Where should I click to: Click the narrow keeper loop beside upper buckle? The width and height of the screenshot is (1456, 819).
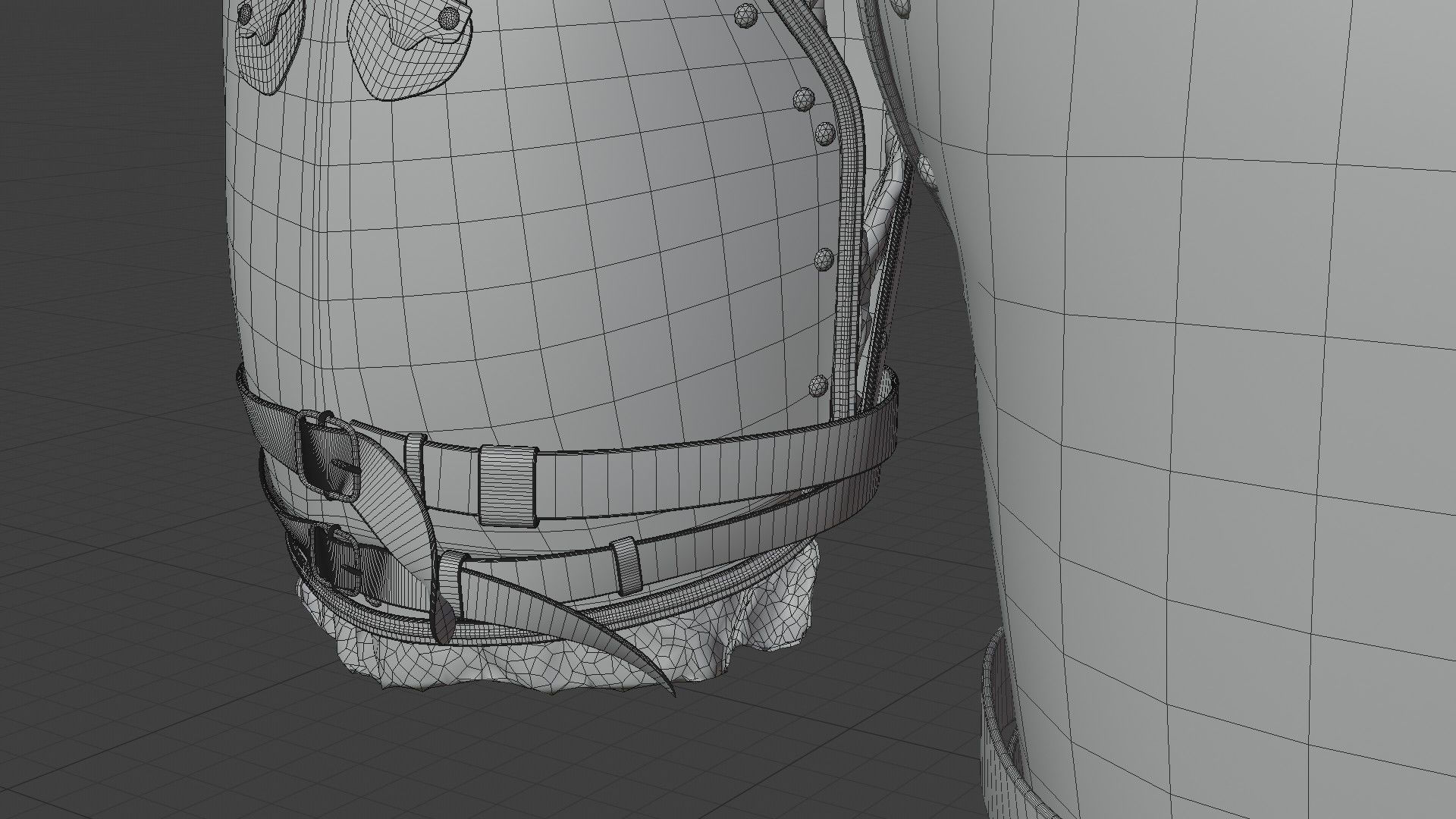coord(415,462)
